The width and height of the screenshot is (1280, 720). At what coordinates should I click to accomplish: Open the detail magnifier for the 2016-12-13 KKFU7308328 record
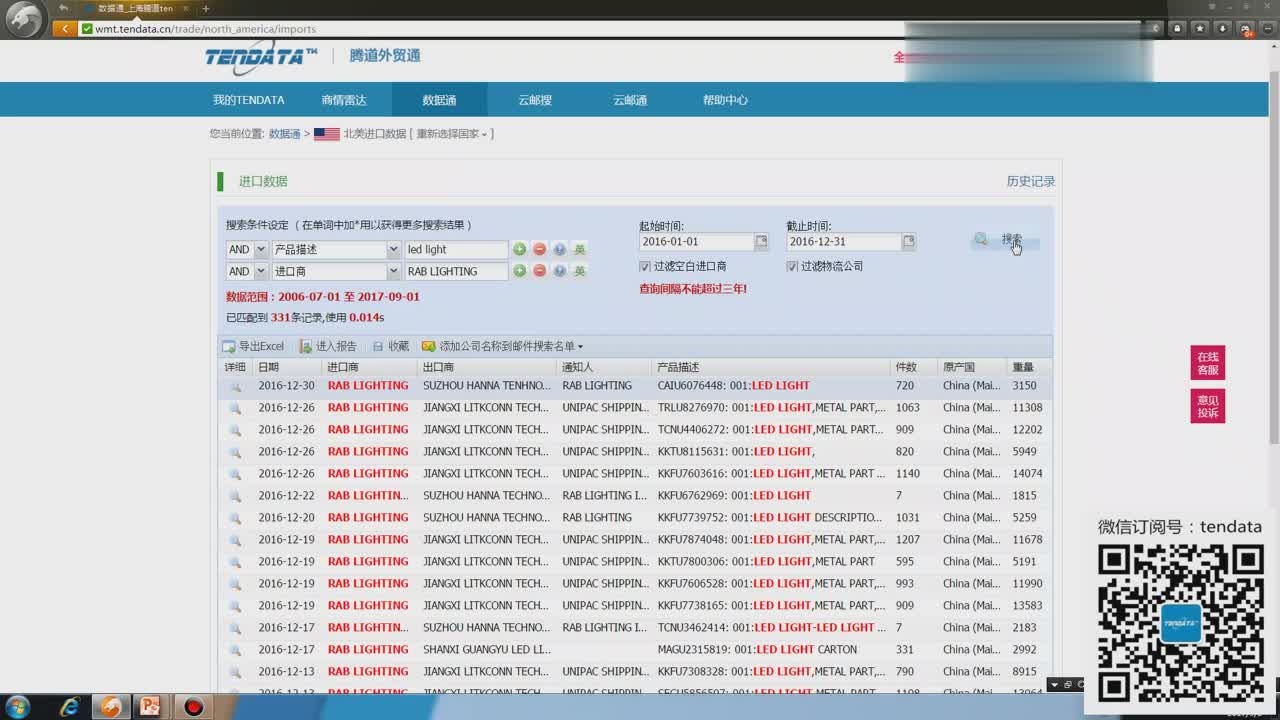tap(235, 672)
